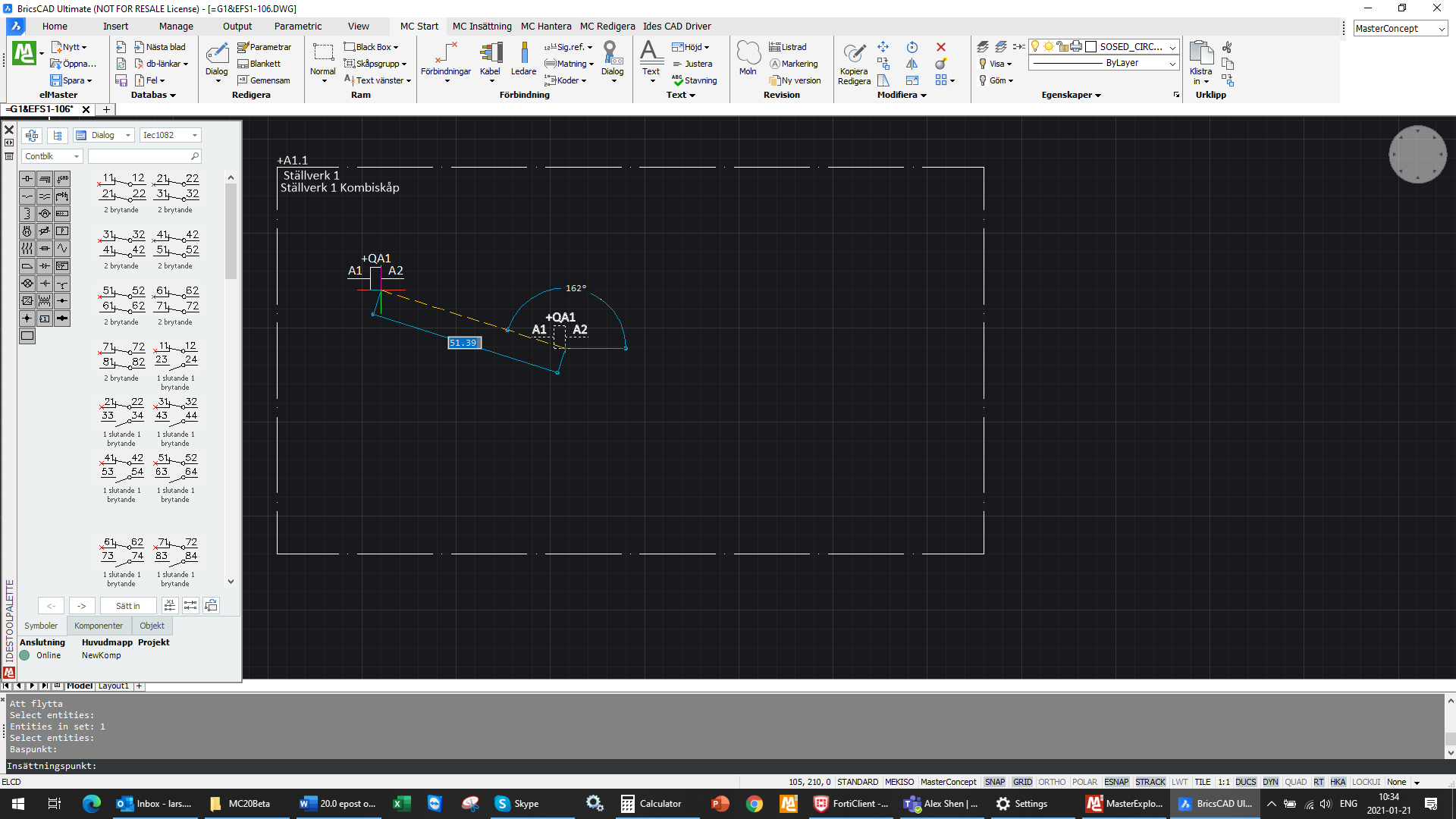Toggle GRID display in status bar
The image size is (1456, 819).
pyautogui.click(x=1022, y=782)
